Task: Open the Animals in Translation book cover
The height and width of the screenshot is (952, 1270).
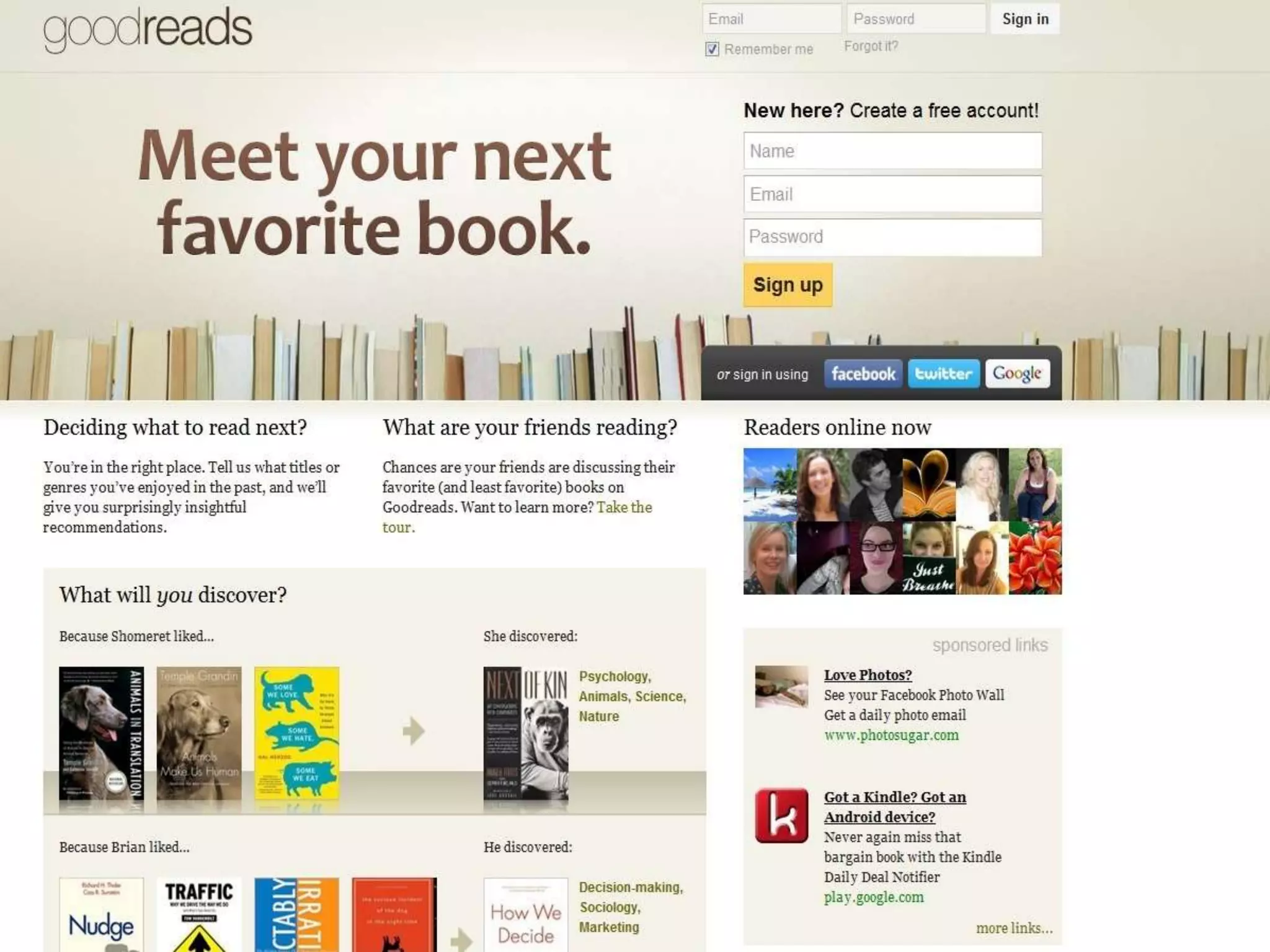Action: (101, 739)
